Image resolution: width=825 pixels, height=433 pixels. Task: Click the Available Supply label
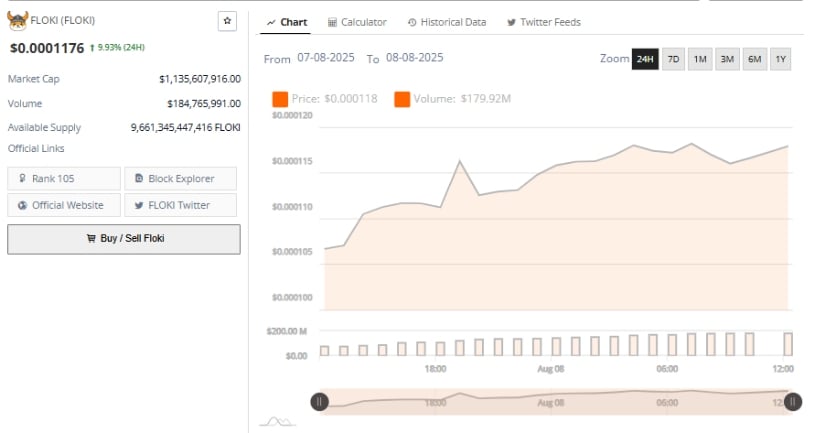click(x=44, y=127)
